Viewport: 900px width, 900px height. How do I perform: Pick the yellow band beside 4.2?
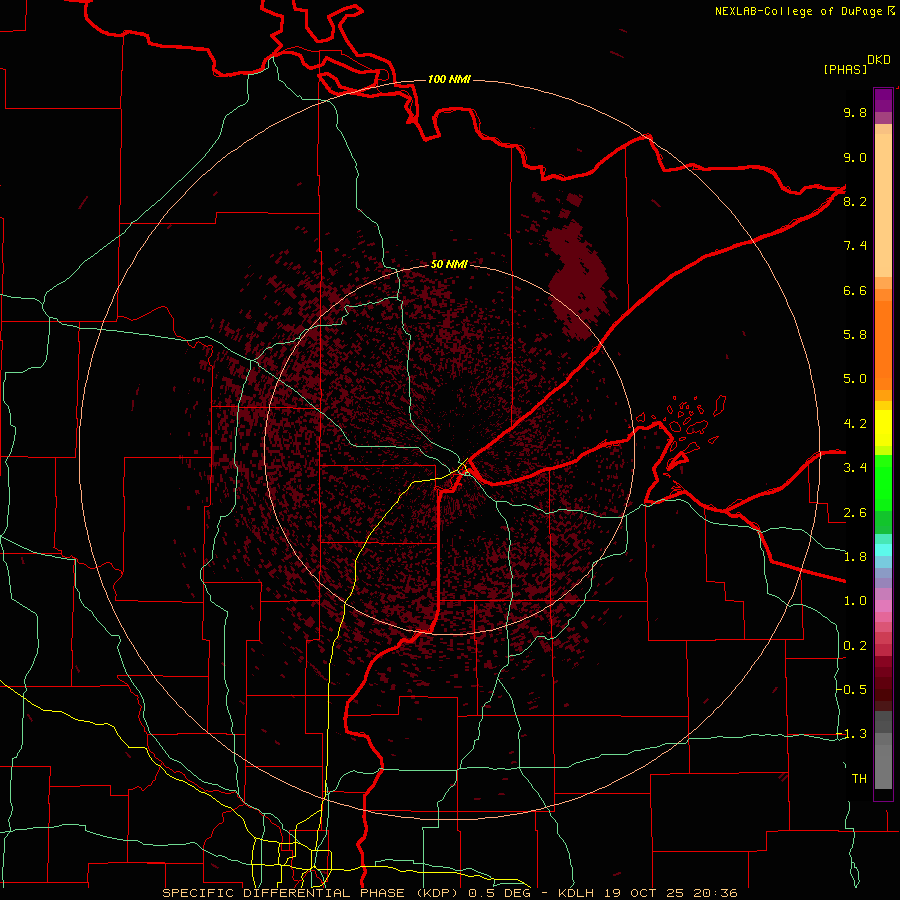coord(883,428)
